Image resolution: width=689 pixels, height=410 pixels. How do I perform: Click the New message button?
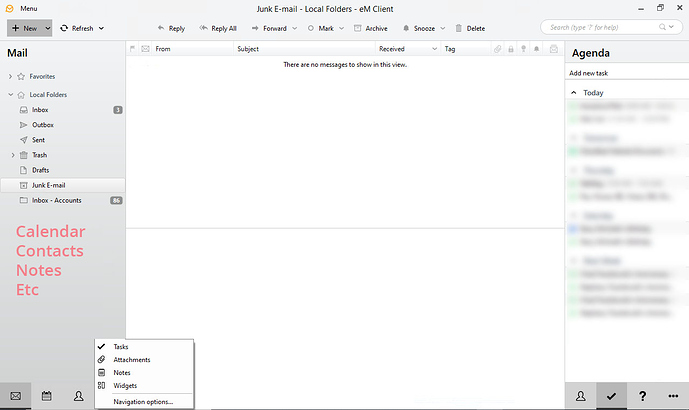click(x=25, y=28)
